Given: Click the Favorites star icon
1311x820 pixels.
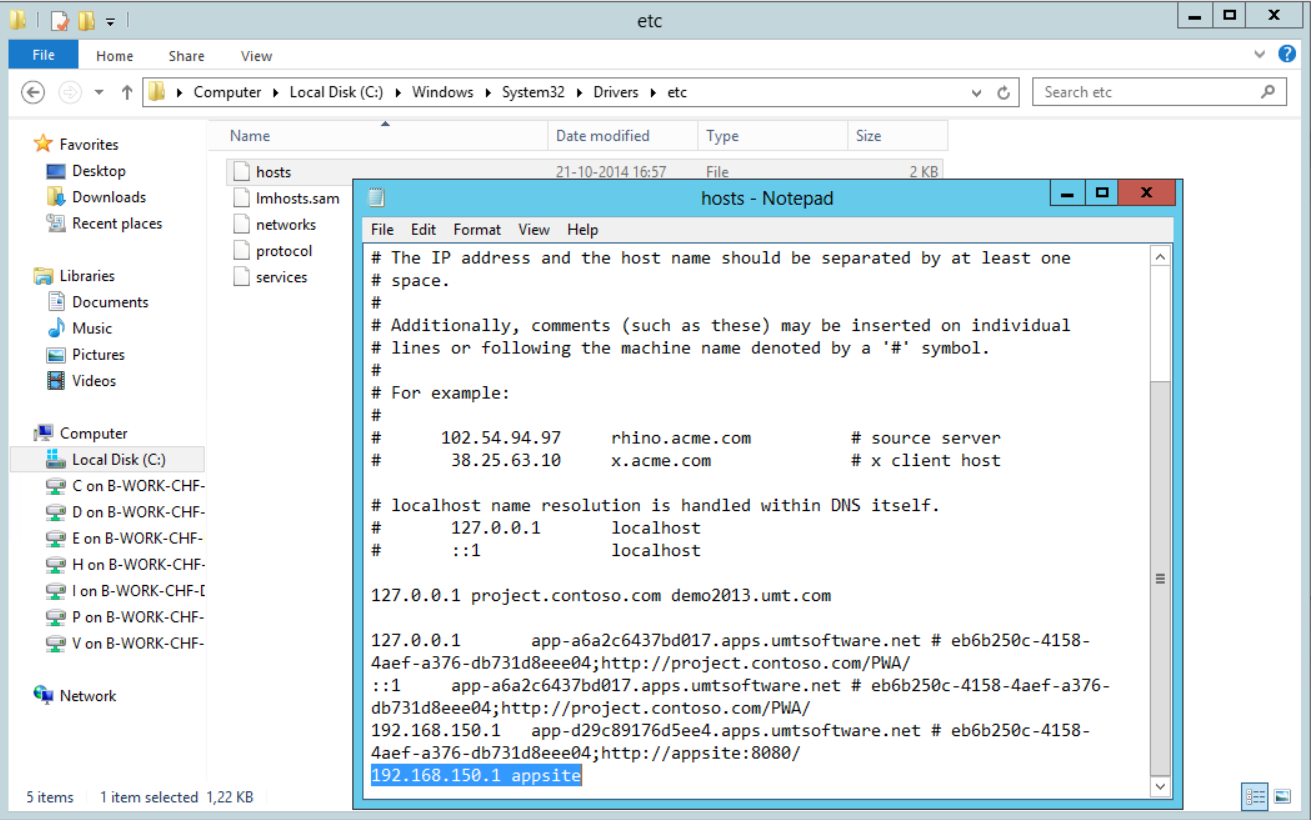Looking at the screenshot, I should click(x=43, y=144).
